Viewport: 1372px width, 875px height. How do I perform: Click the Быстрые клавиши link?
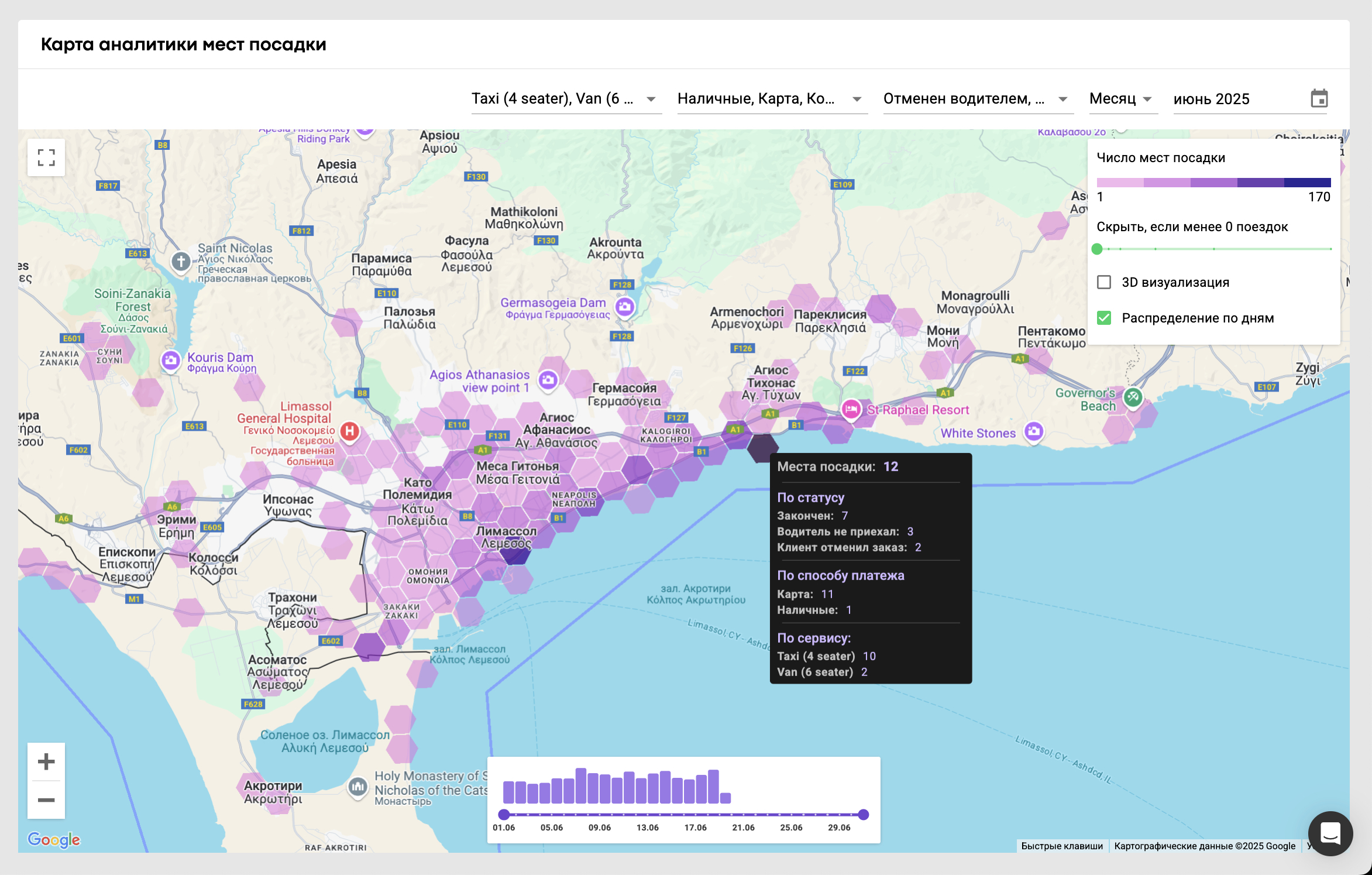[1061, 846]
